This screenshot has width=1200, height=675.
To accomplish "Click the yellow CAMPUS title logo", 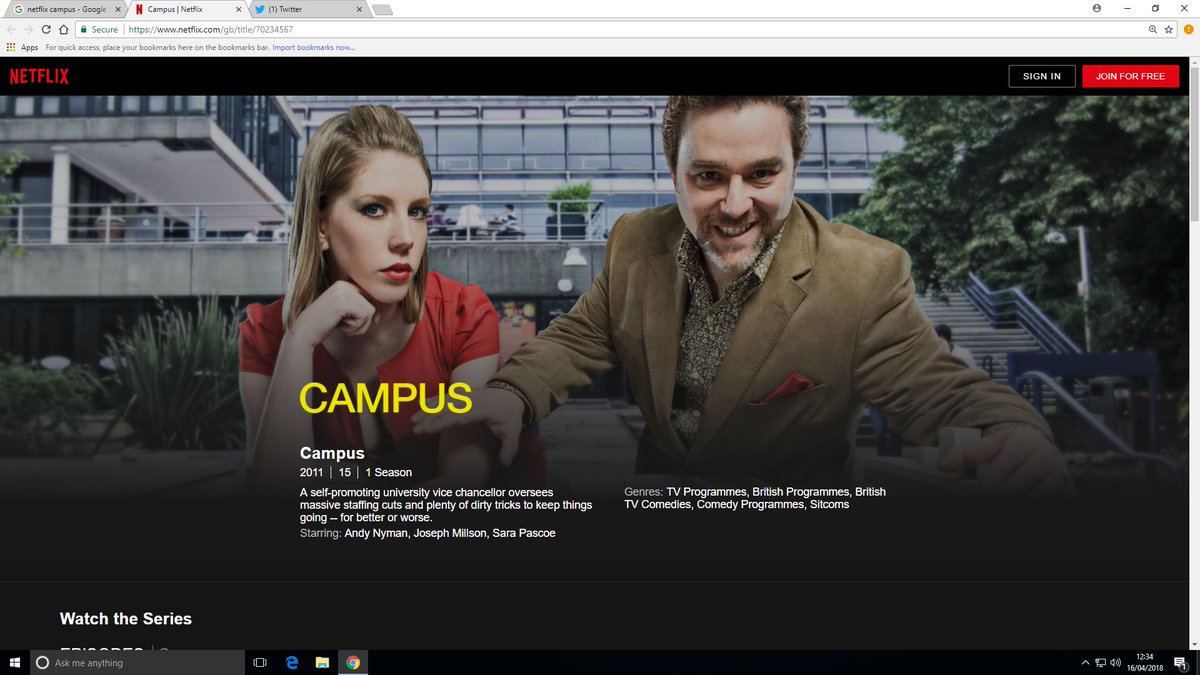I will click(386, 398).
